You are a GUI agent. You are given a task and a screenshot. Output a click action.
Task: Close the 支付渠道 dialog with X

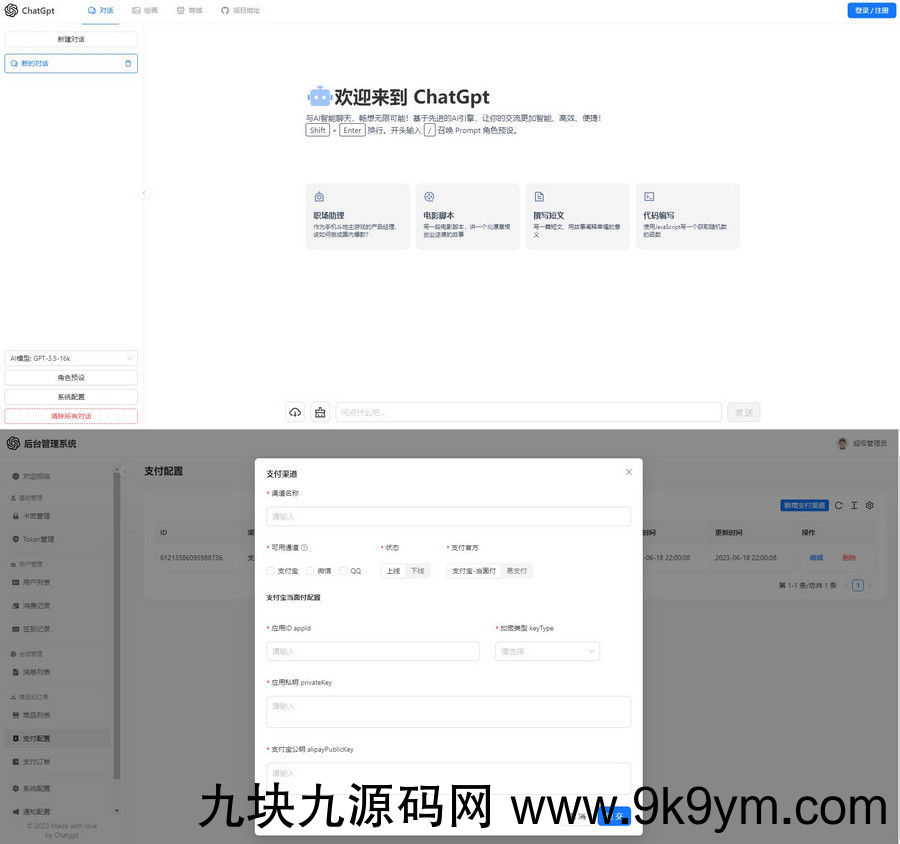tap(628, 472)
